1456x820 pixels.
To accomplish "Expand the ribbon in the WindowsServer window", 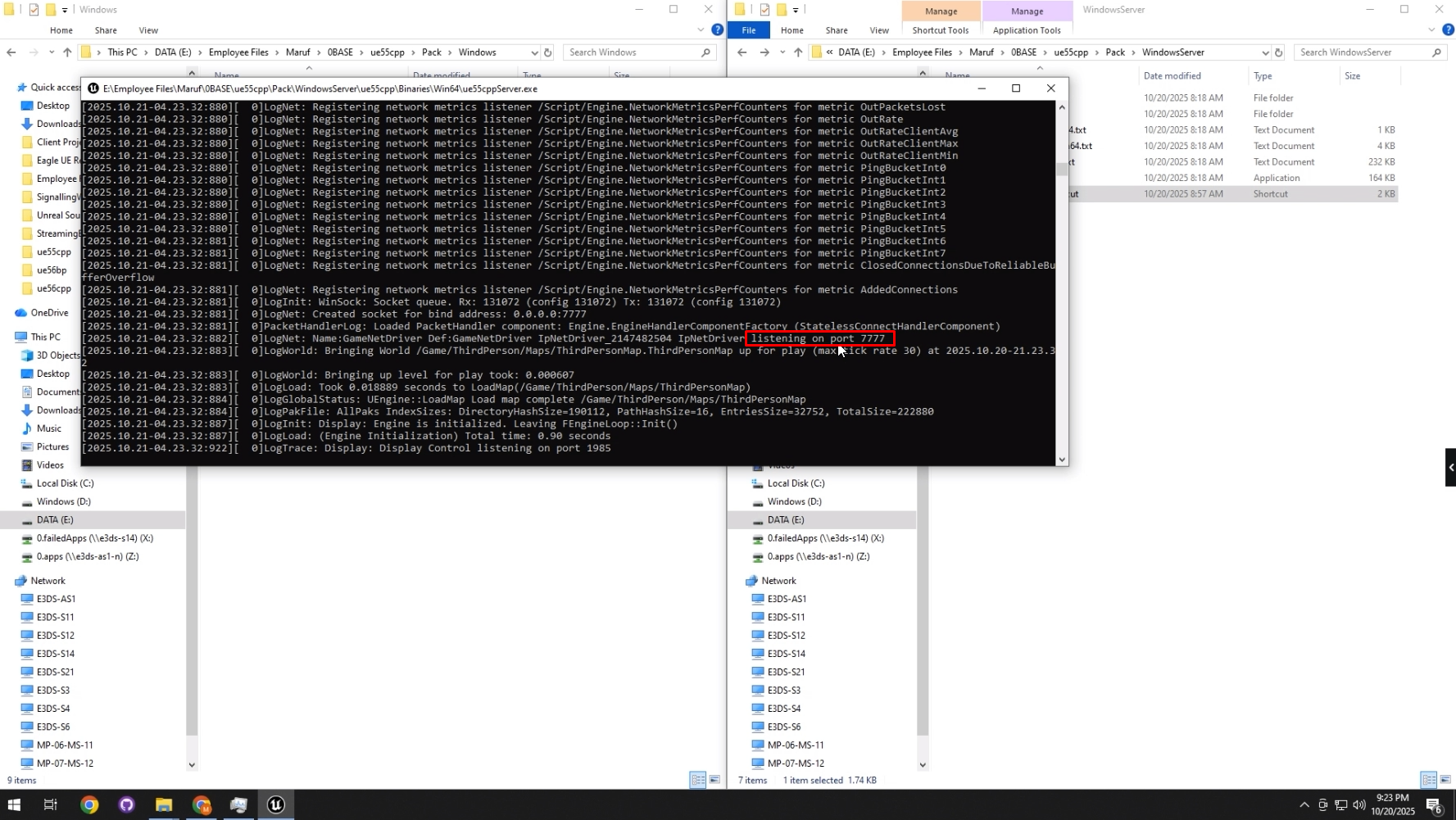I will click(x=1431, y=30).
